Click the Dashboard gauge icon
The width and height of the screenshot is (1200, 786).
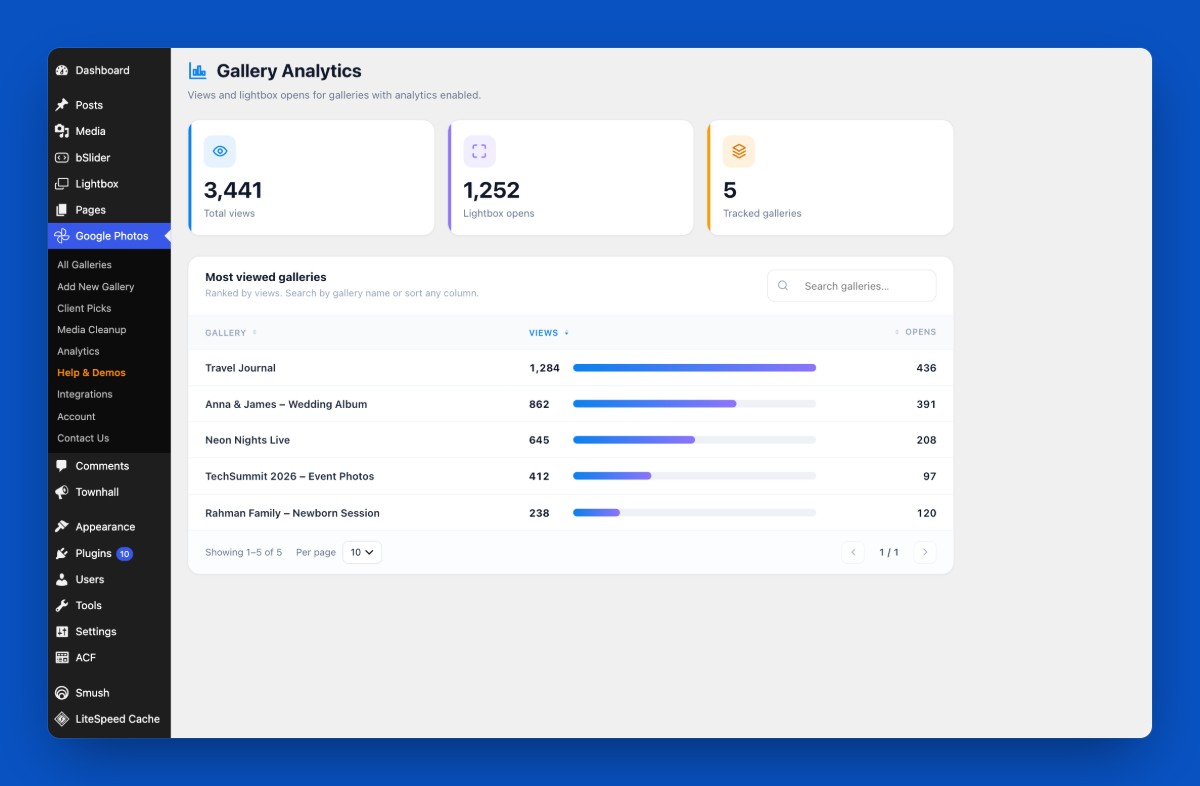[x=62, y=71]
